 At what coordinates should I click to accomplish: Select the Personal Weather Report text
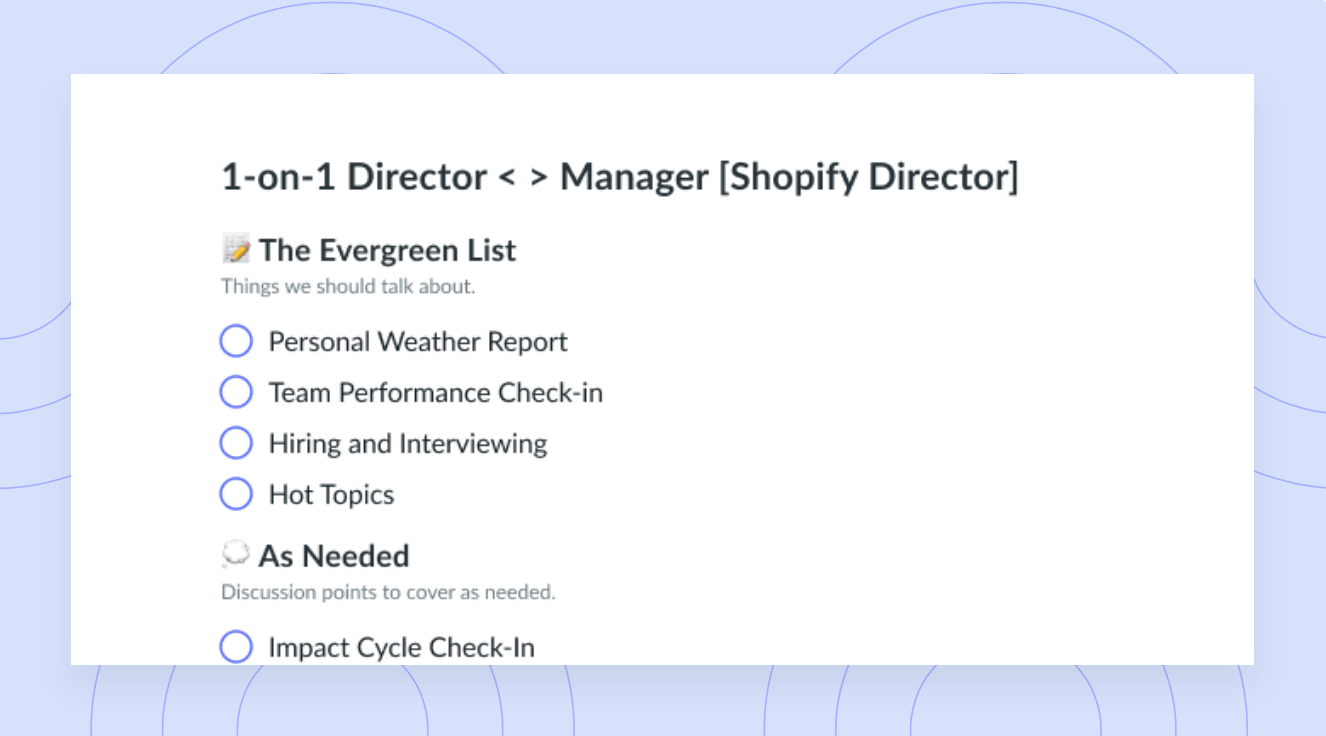point(418,342)
